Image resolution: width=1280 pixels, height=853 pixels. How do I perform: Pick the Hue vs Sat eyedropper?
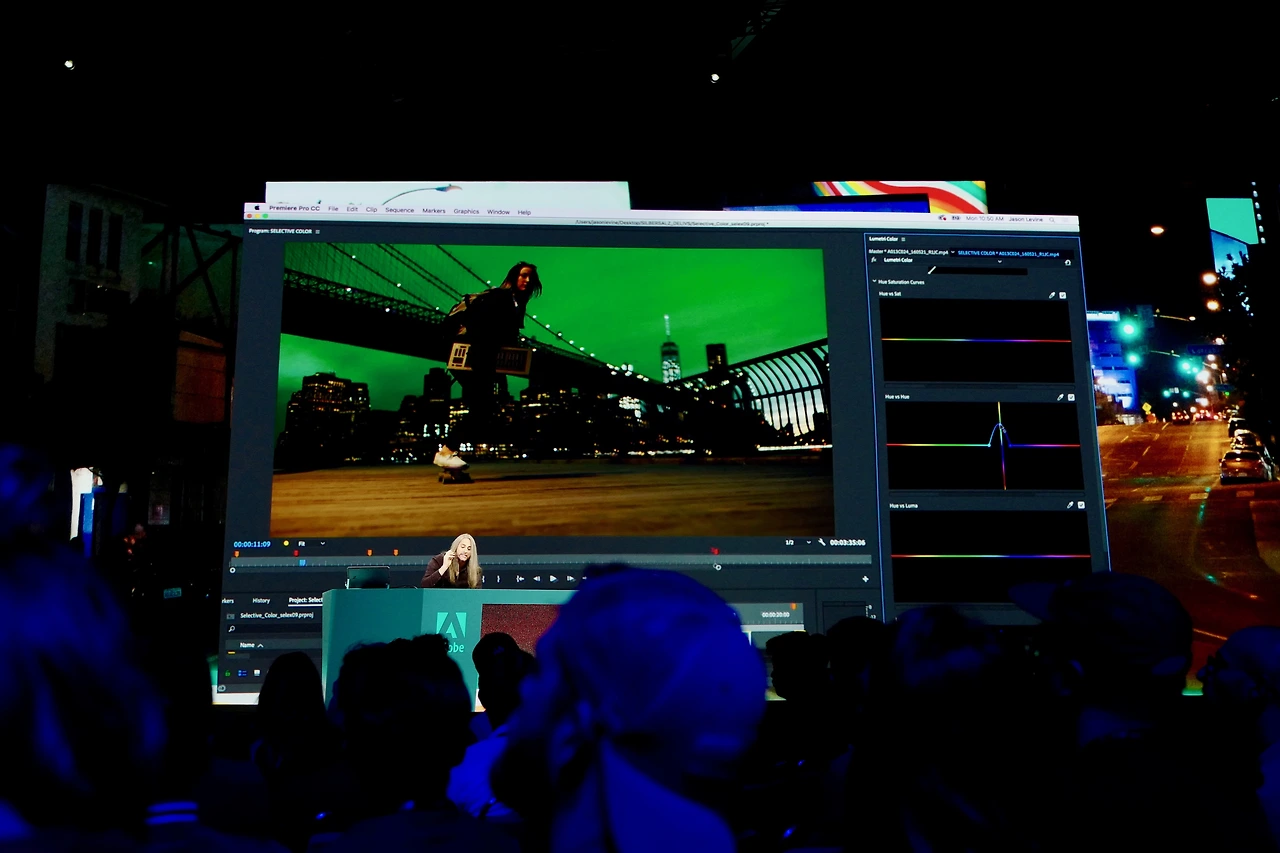click(1052, 295)
